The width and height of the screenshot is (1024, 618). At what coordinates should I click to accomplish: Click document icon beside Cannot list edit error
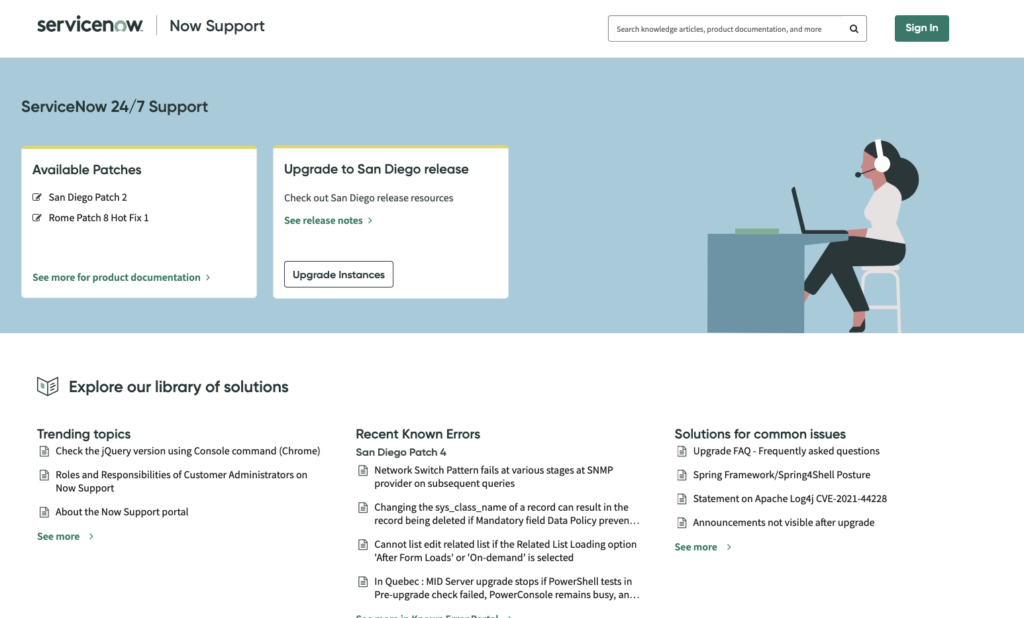pos(363,545)
